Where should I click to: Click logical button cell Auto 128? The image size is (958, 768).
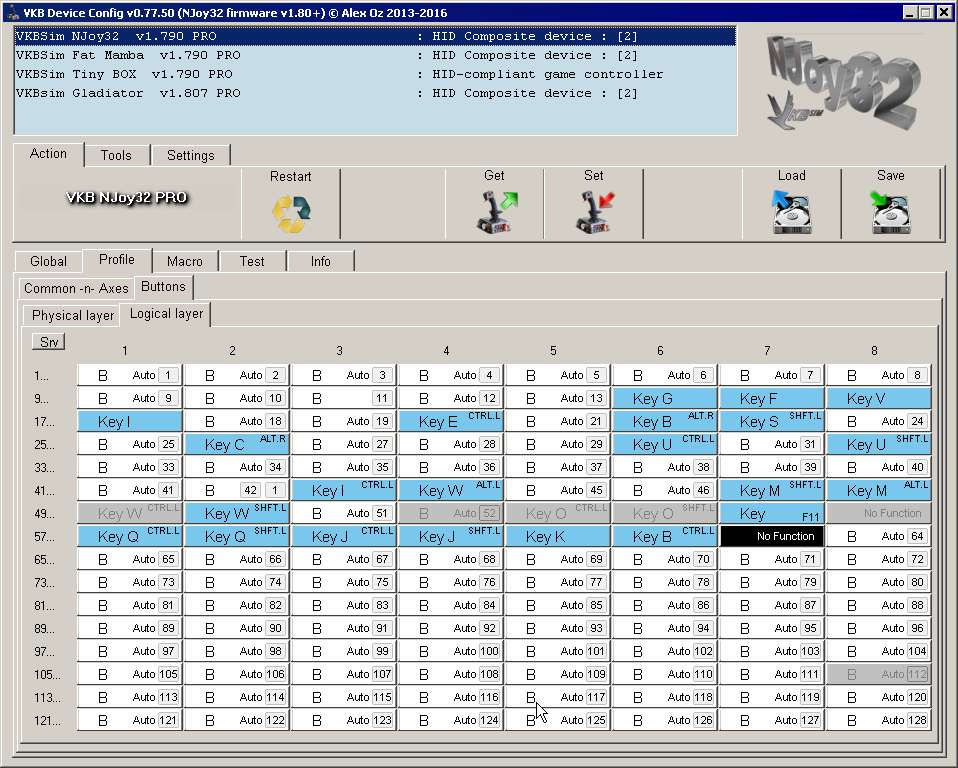pos(879,720)
